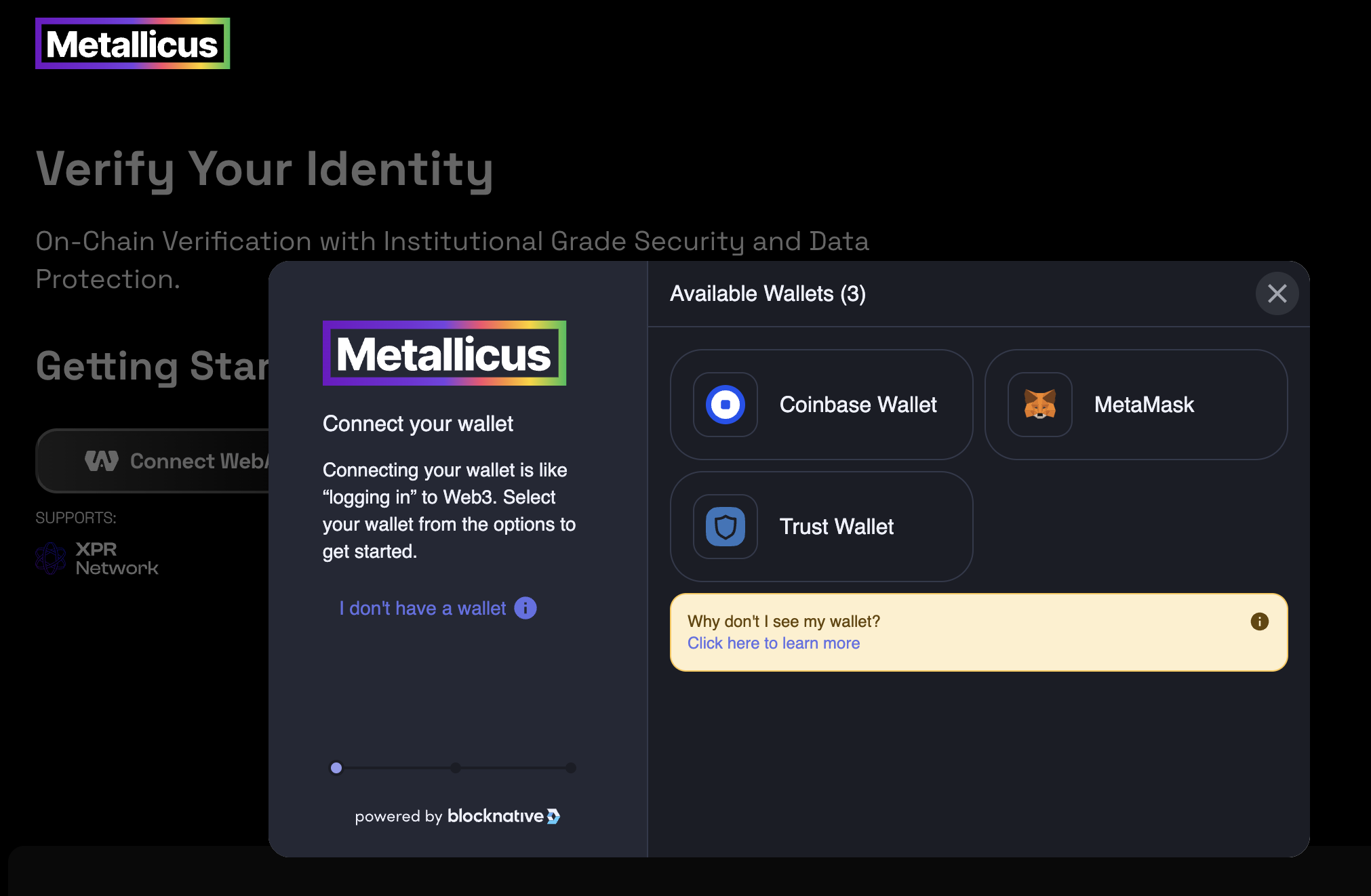The width and height of the screenshot is (1371, 896).
Task: Click the Coinbase Wallet blue circle icon
Action: tap(725, 405)
